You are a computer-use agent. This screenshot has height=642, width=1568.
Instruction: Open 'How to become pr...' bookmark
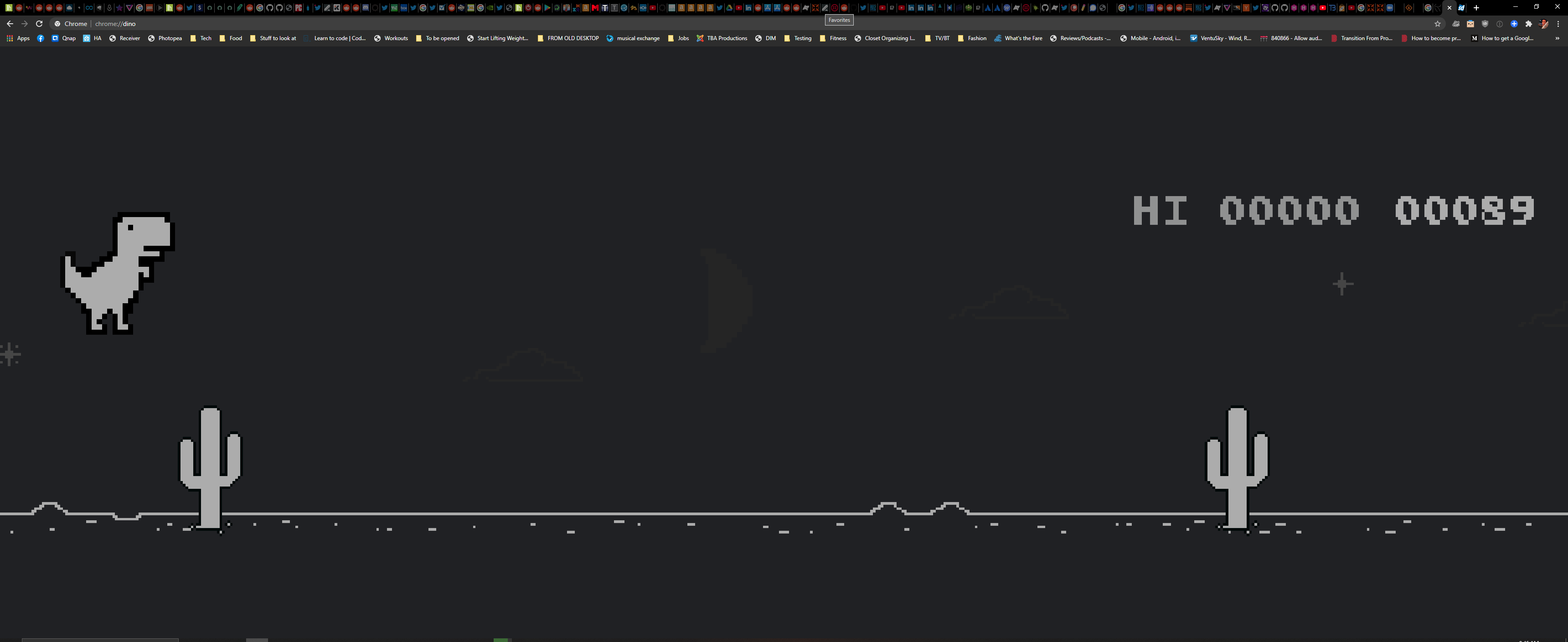1431,38
